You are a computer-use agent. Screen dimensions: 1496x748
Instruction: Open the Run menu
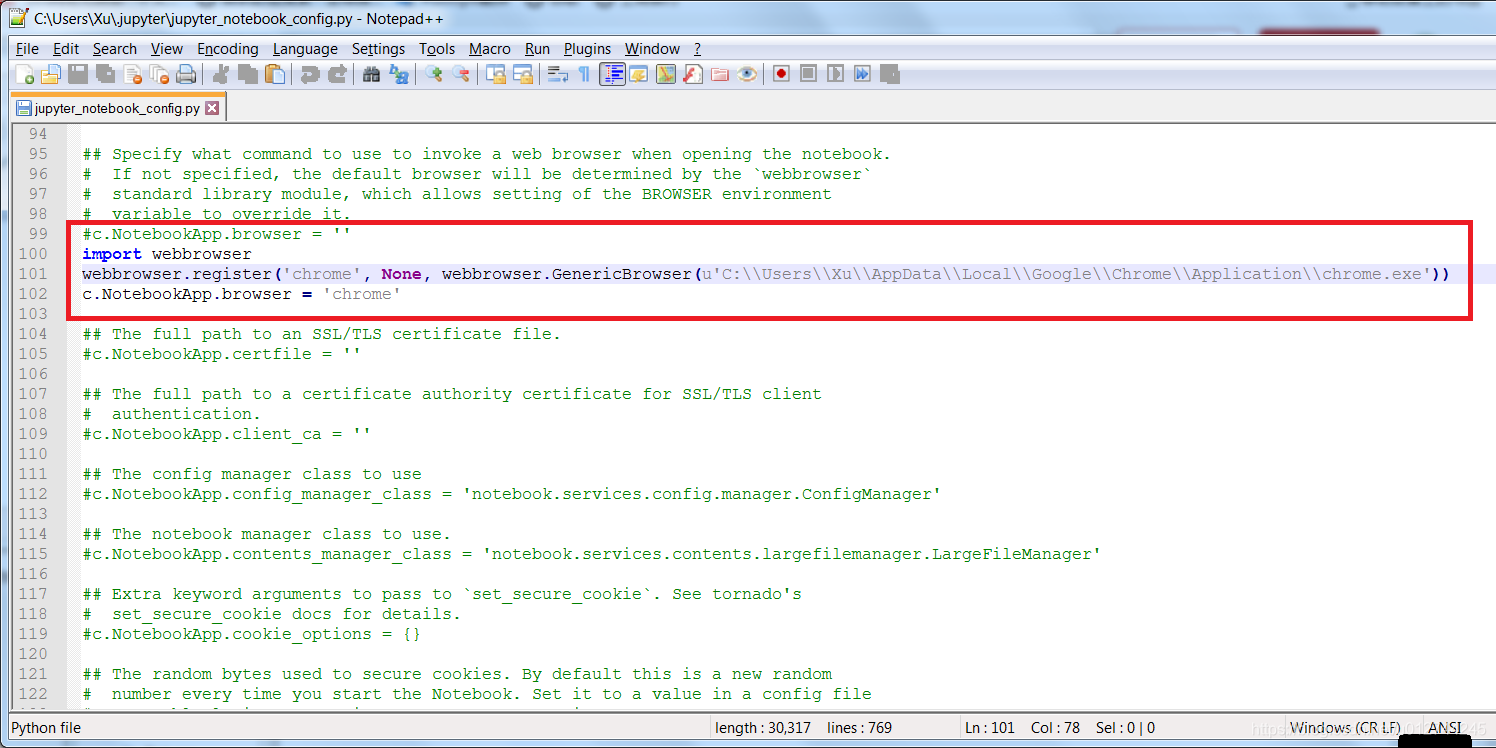pos(537,48)
